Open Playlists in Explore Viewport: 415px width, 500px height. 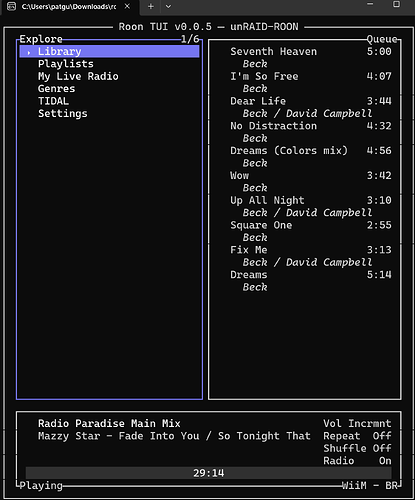click(66, 64)
